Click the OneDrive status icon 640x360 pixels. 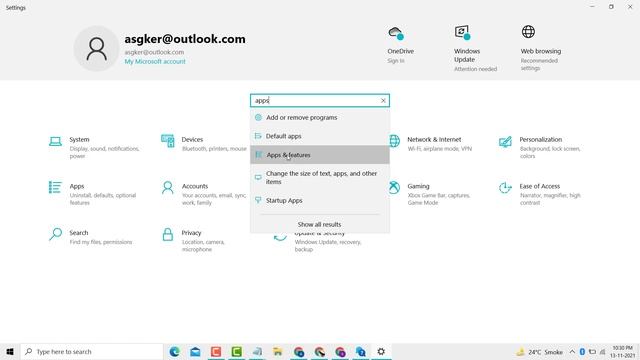pyautogui.click(x=396, y=33)
